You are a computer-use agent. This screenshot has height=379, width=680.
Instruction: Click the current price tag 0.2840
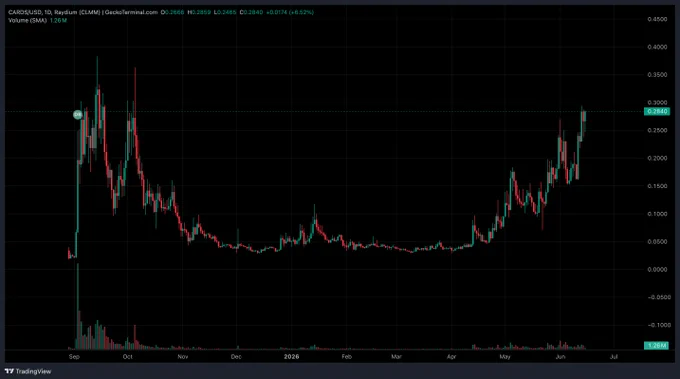[x=657, y=111]
